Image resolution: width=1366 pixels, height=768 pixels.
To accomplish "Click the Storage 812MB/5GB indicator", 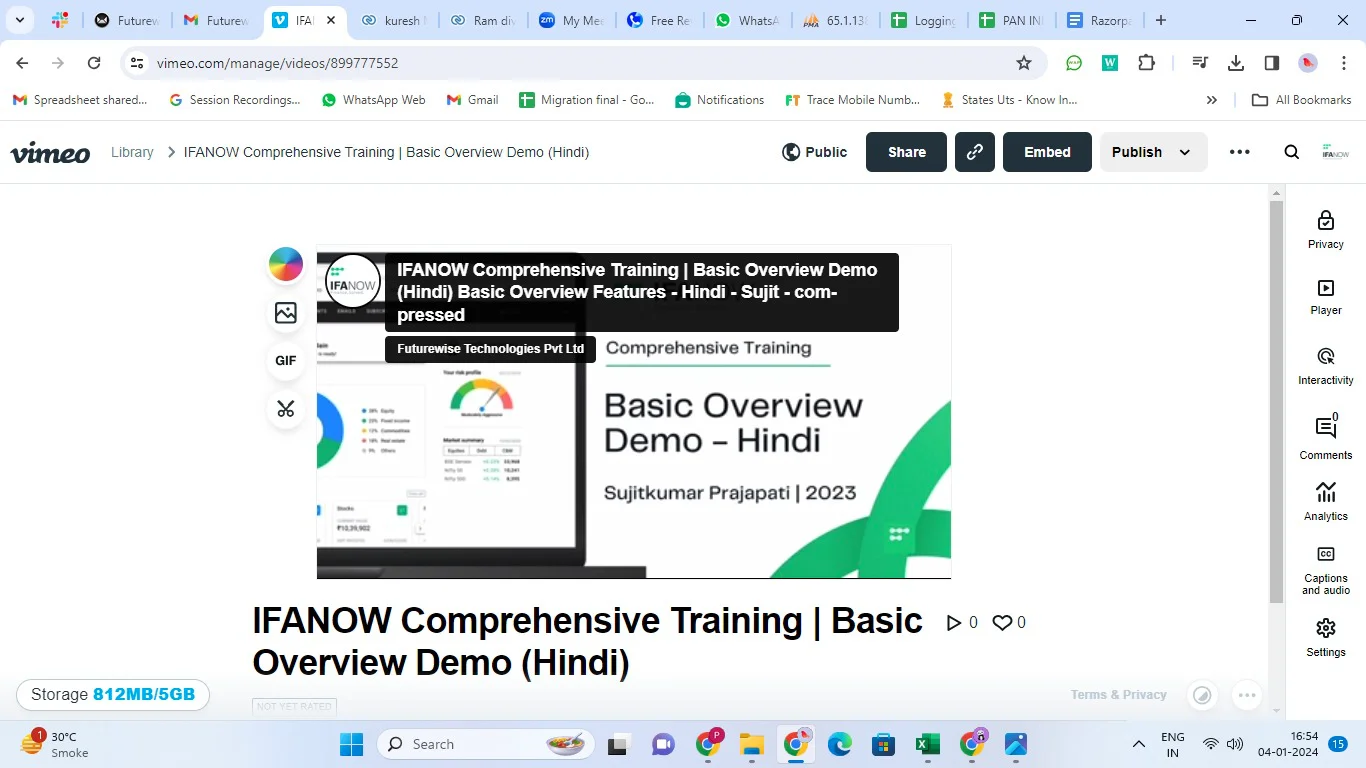I will [113, 695].
